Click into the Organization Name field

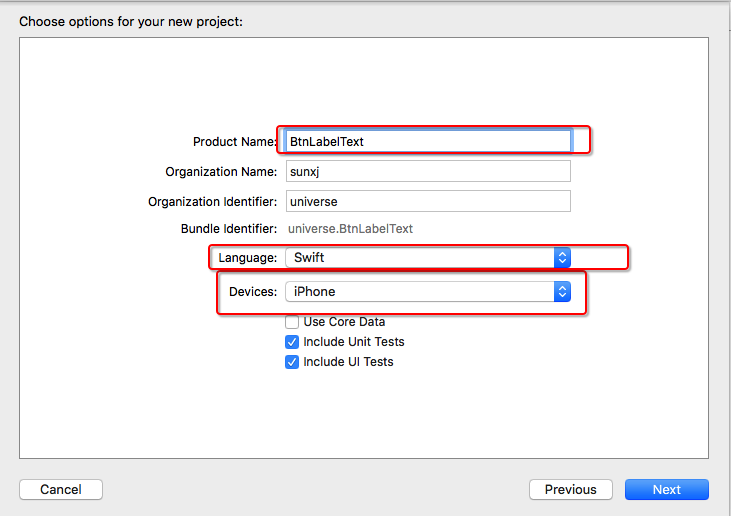(x=428, y=171)
